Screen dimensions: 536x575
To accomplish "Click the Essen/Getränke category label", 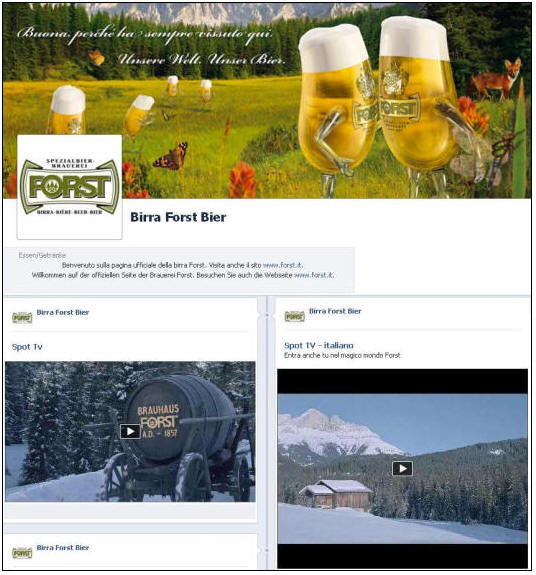I will click(x=42, y=255).
